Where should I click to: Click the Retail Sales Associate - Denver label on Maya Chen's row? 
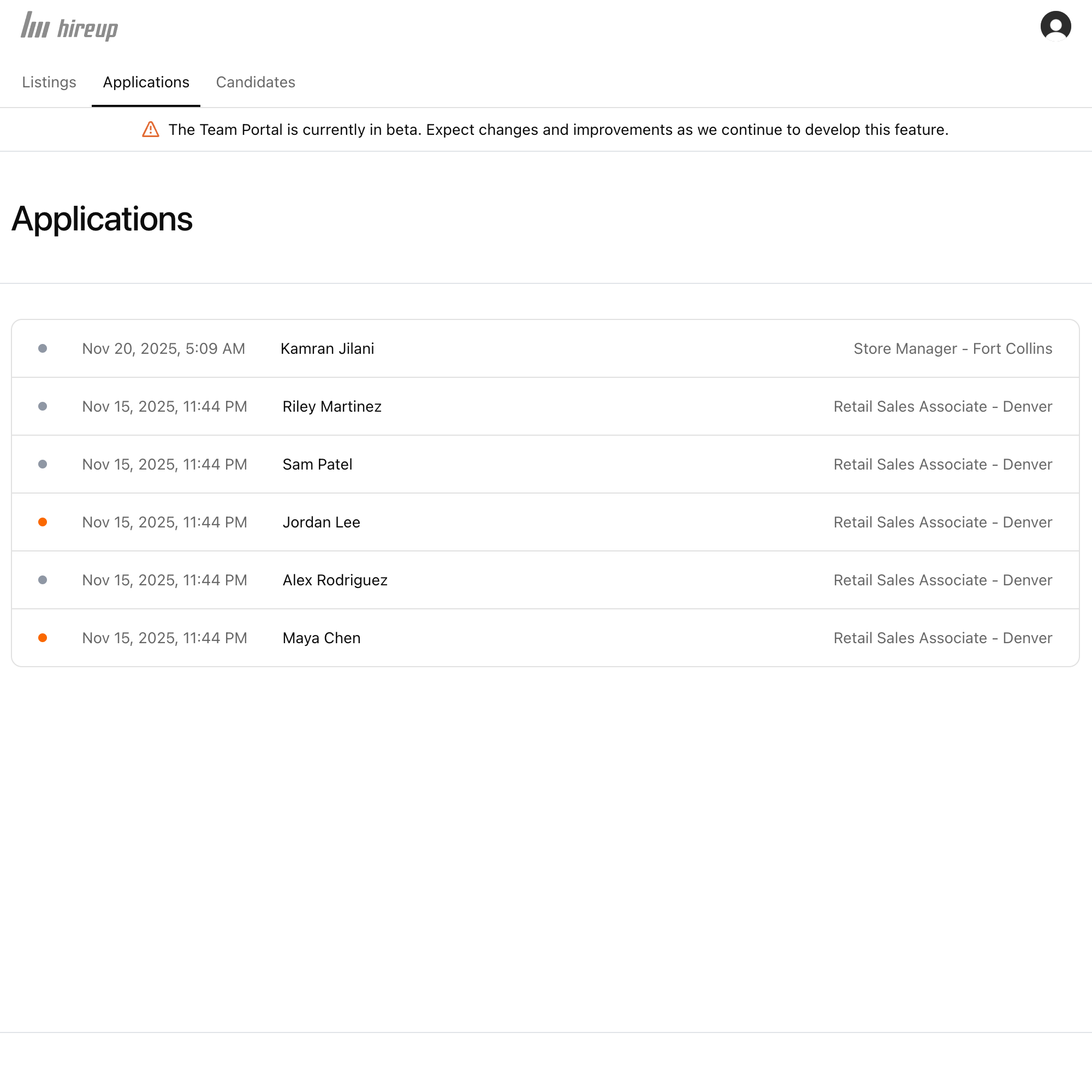[x=943, y=638]
